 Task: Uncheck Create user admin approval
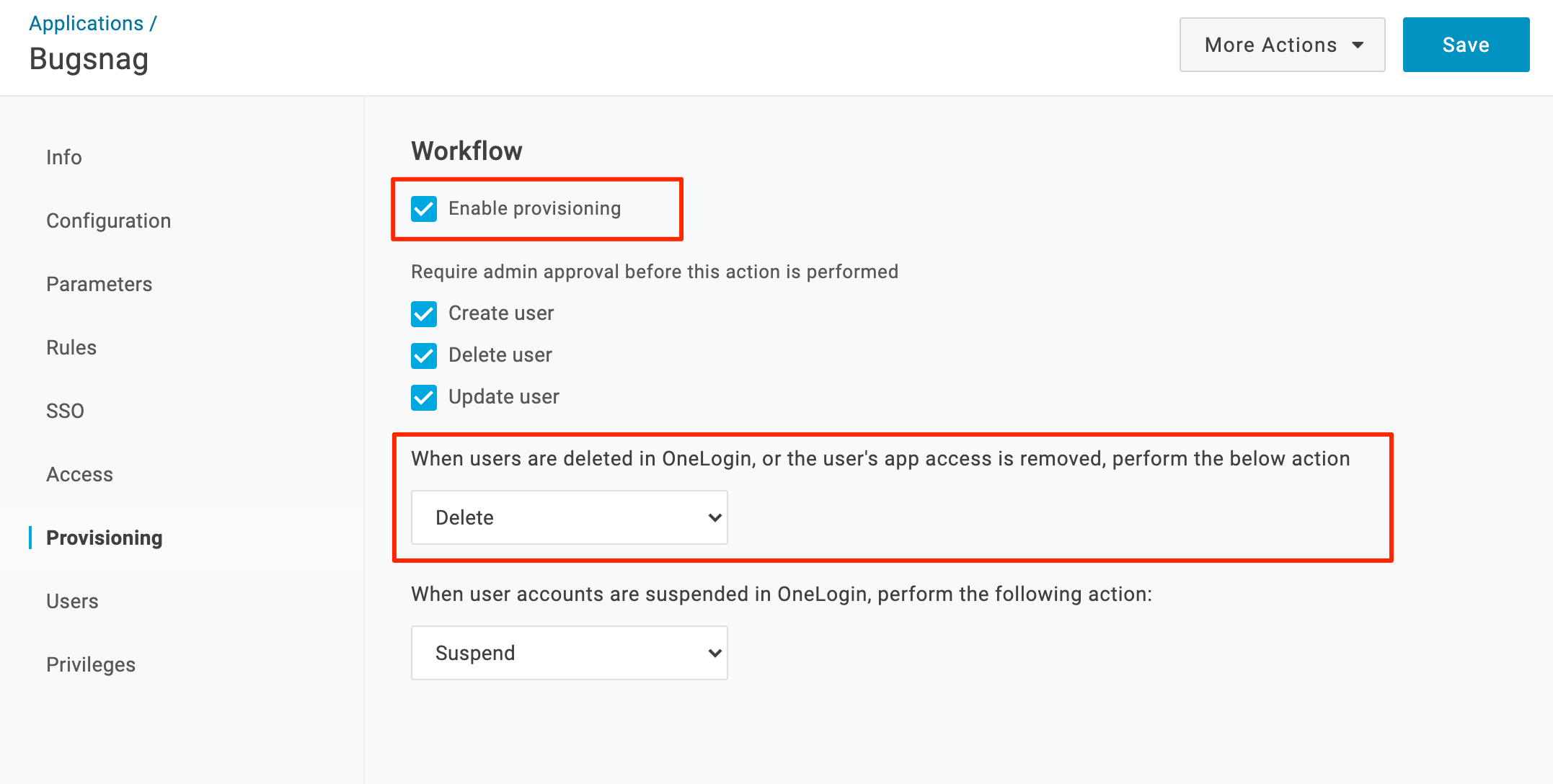(x=424, y=314)
